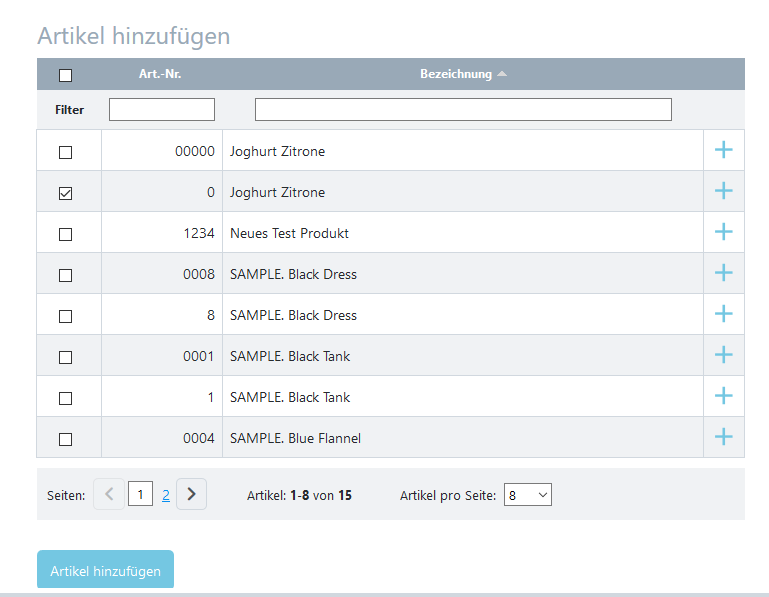Open page 2 link

[166, 495]
